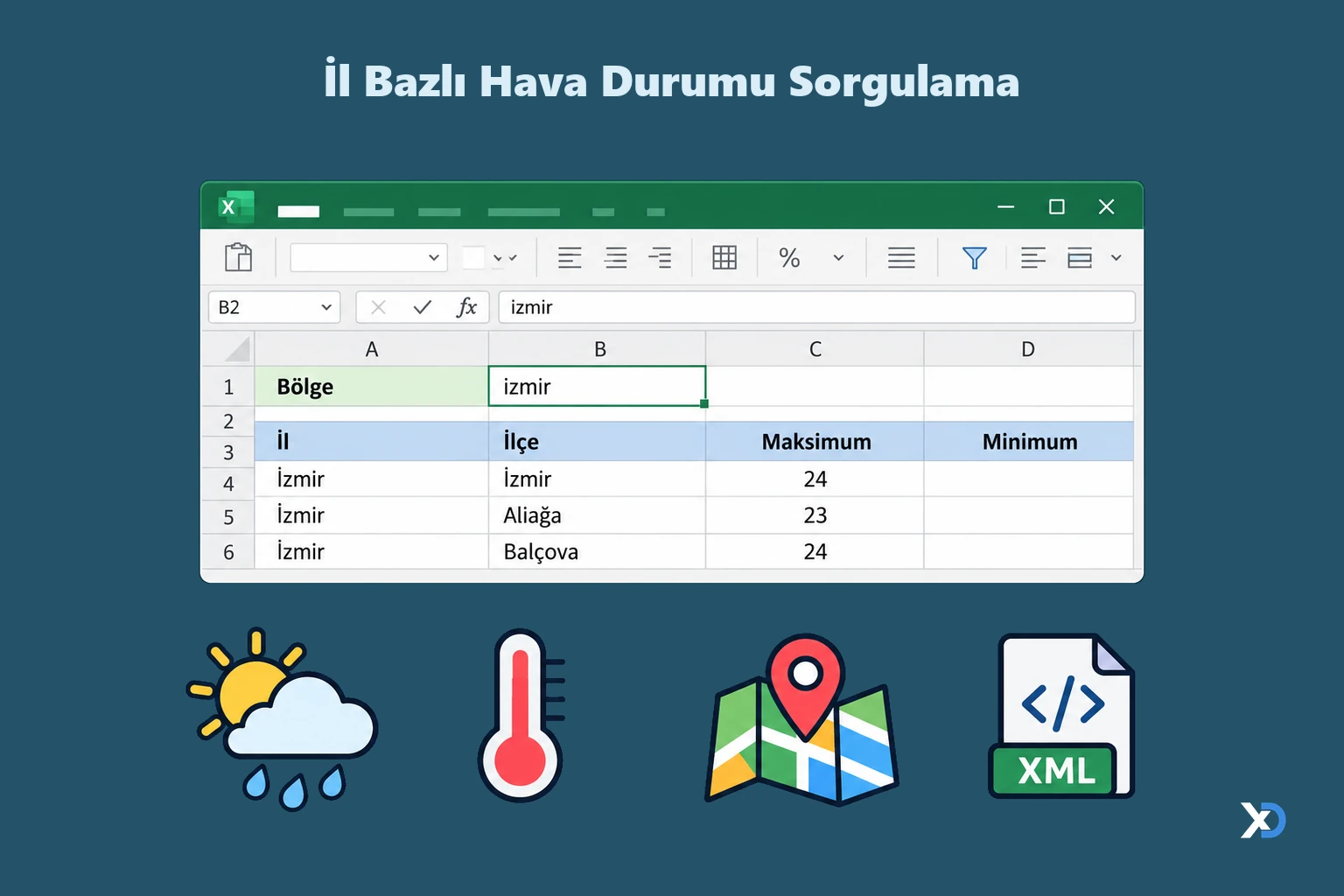
Task: Maximize the Excel window
Action: coord(1057,207)
